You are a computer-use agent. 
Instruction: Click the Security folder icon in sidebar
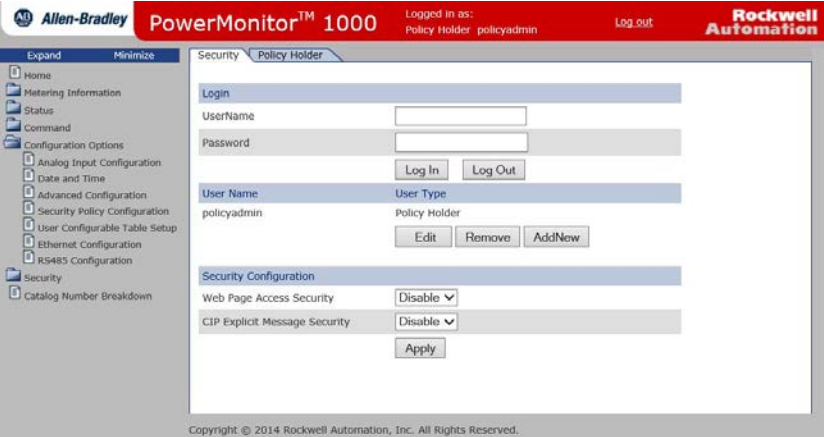[x=14, y=277]
